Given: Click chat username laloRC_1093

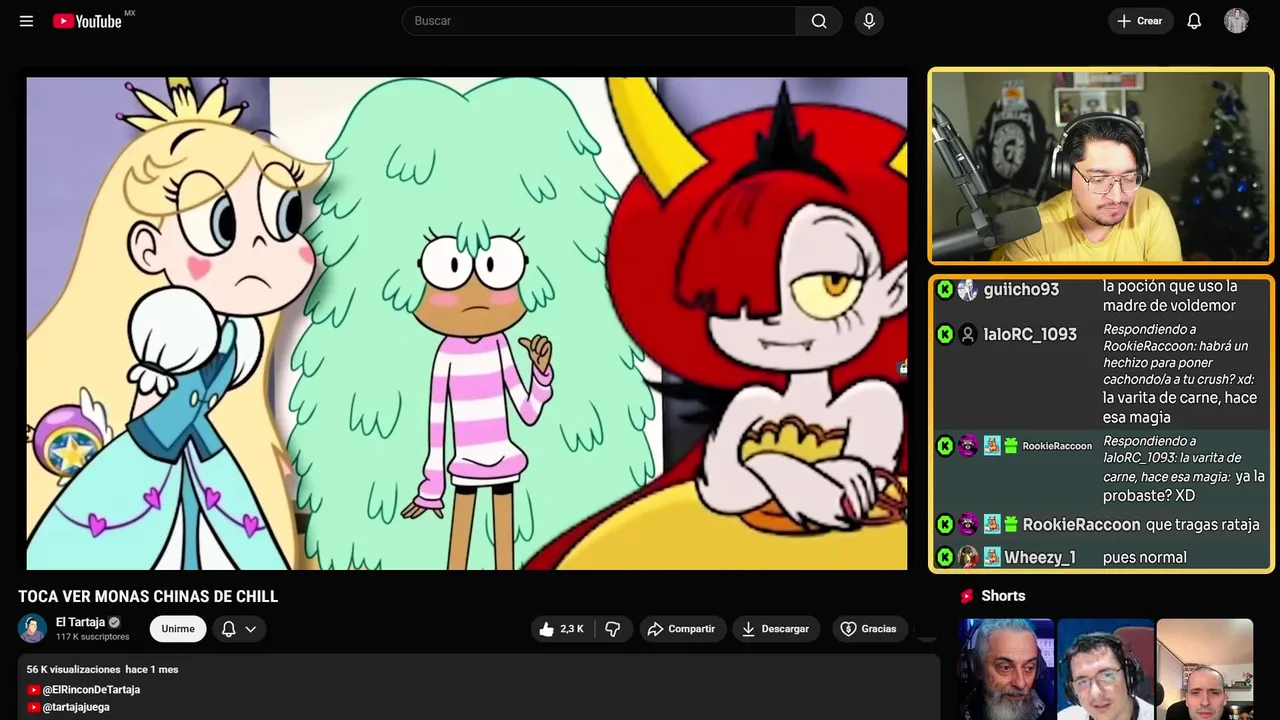Looking at the screenshot, I should [1030, 334].
